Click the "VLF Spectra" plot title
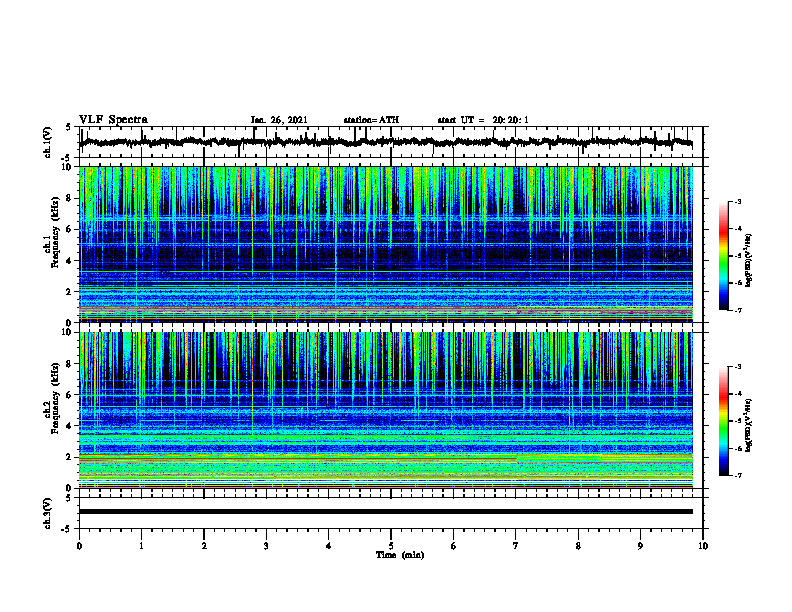 [x=113, y=120]
